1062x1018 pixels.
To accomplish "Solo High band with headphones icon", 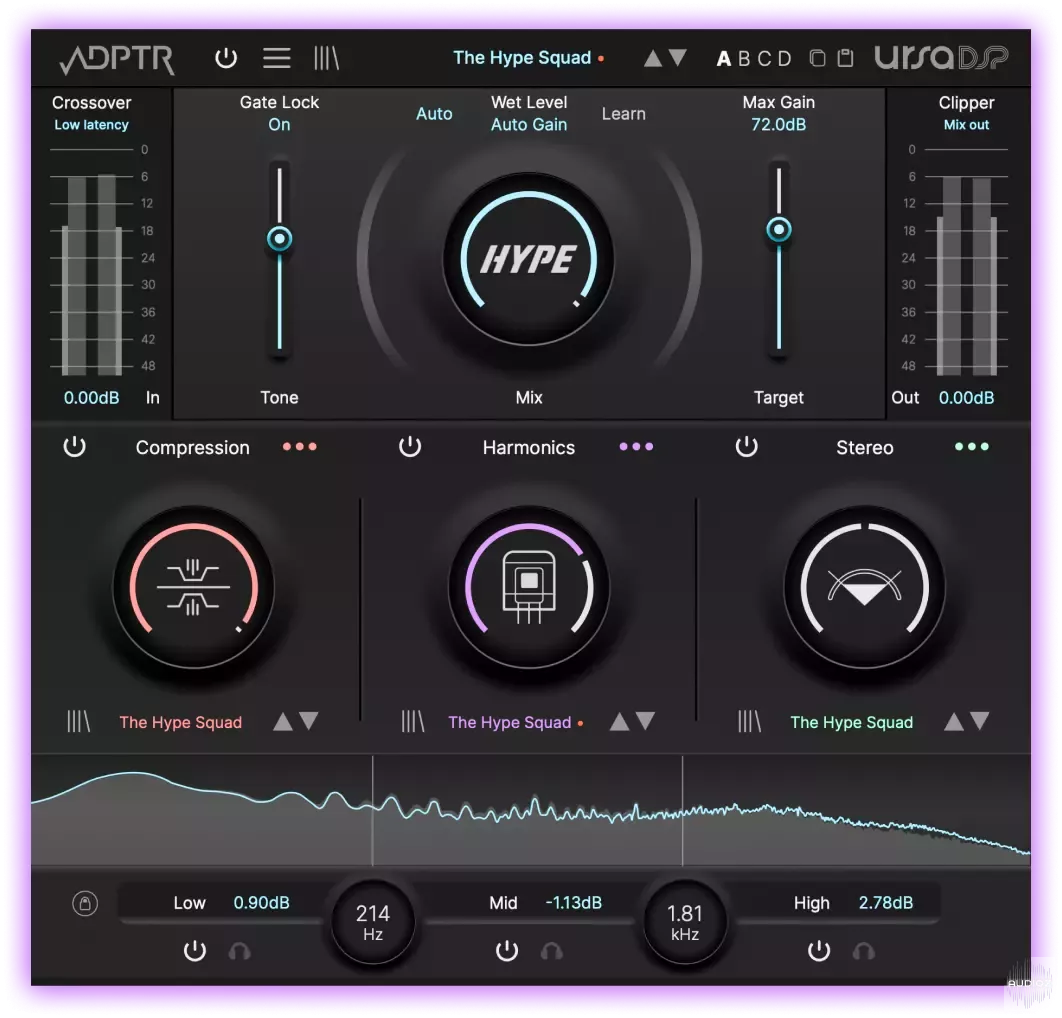I will click(x=864, y=951).
